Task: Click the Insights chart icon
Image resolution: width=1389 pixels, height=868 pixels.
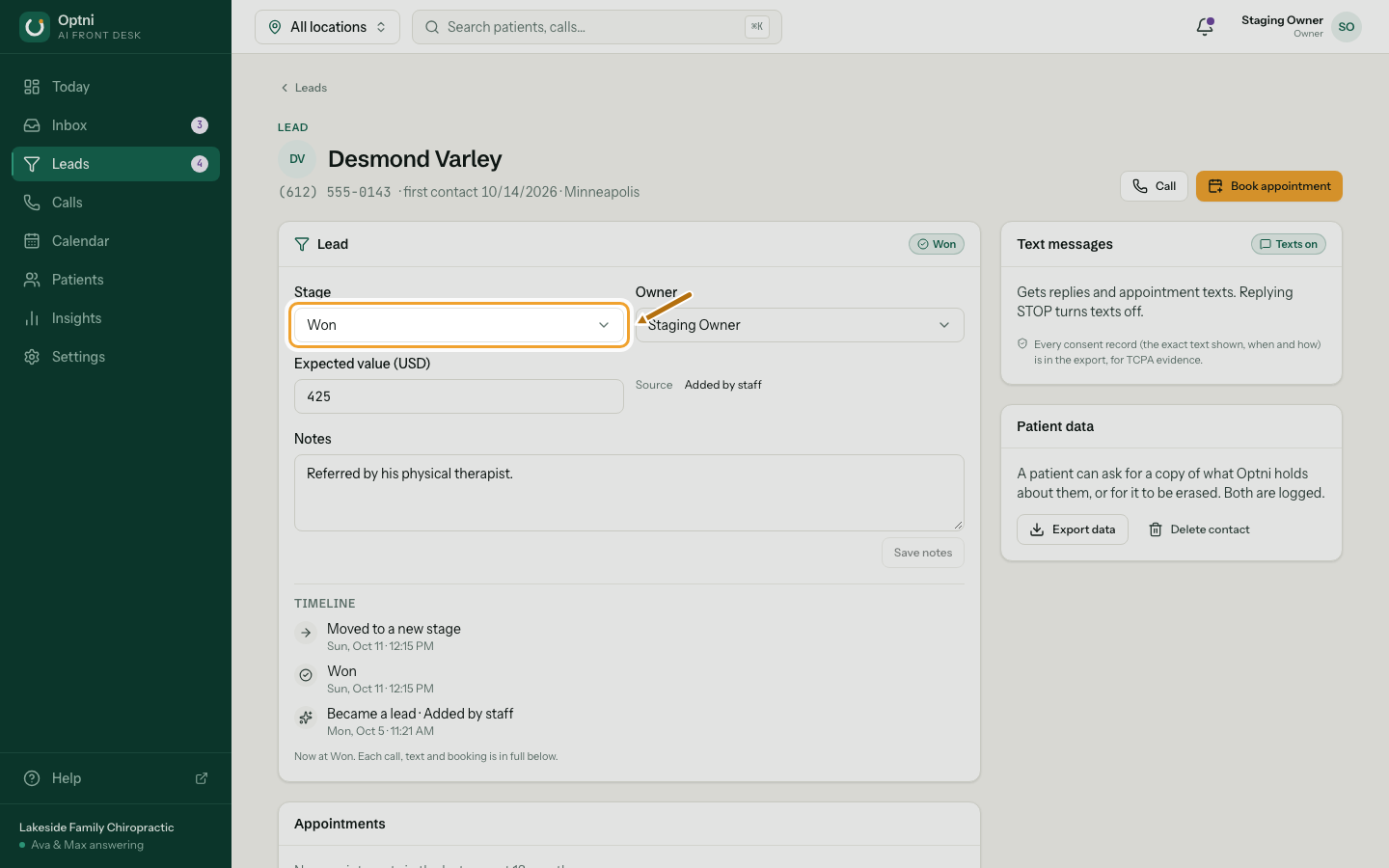Action: [x=32, y=318]
